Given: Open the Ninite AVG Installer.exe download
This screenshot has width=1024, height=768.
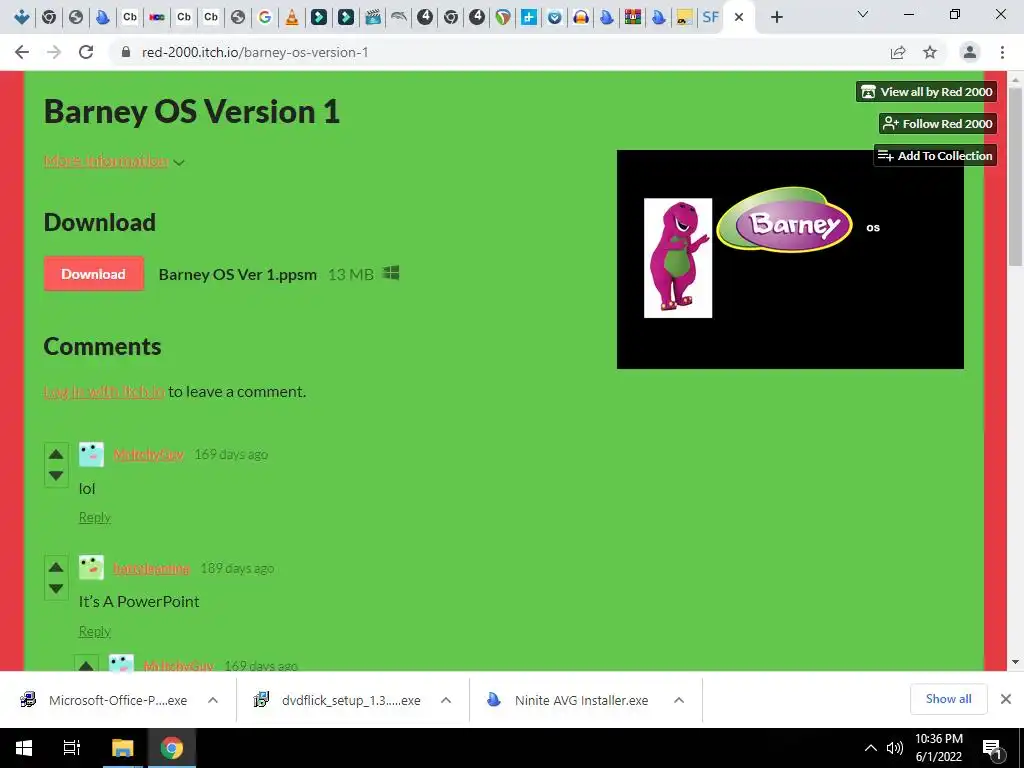Looking at the screenshot, I should tap(569, 700).
